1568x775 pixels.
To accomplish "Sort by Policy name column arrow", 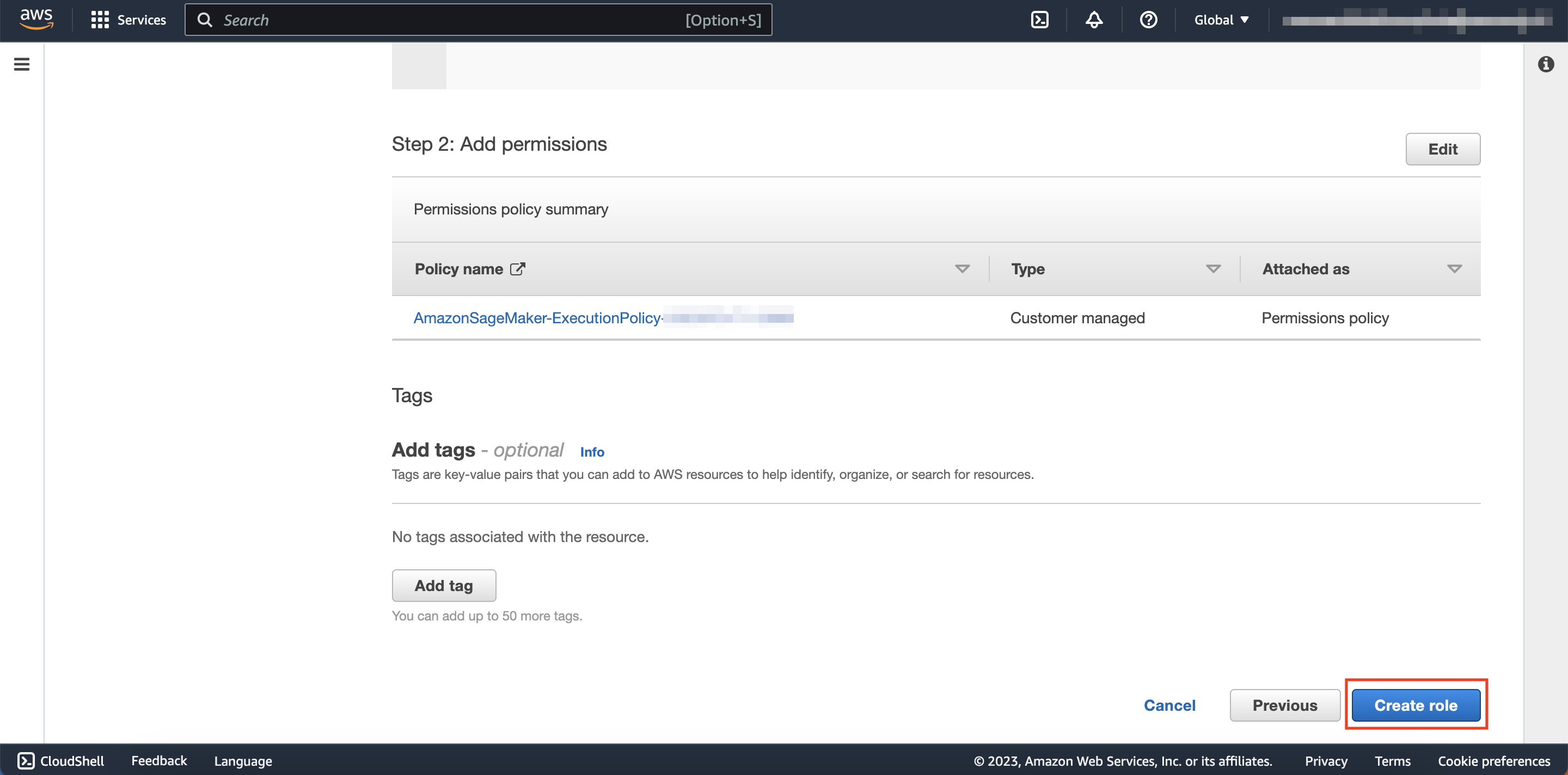I will click(961, 269).
